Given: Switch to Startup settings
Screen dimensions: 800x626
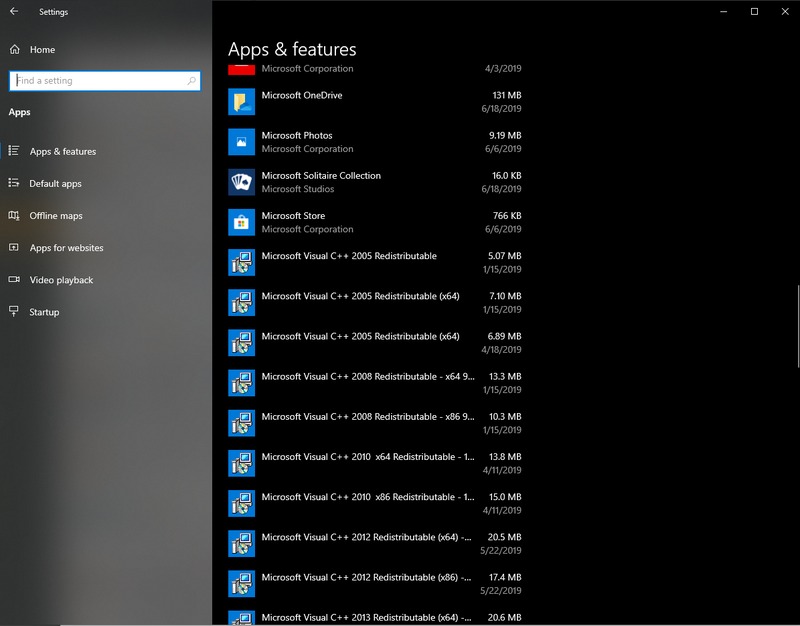Looking at the screenshot, I should [x=44, y=312].
